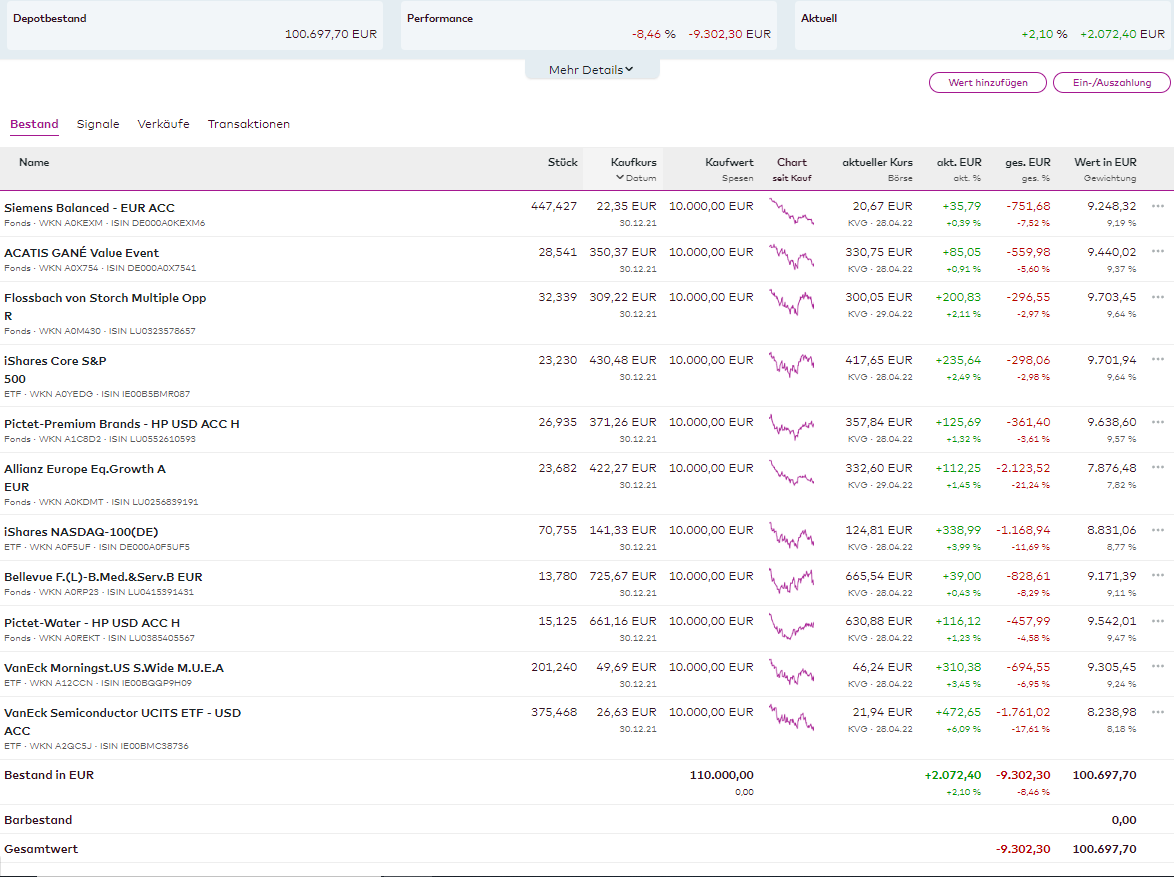Open the Verkäufe tab

coord(163,124)
